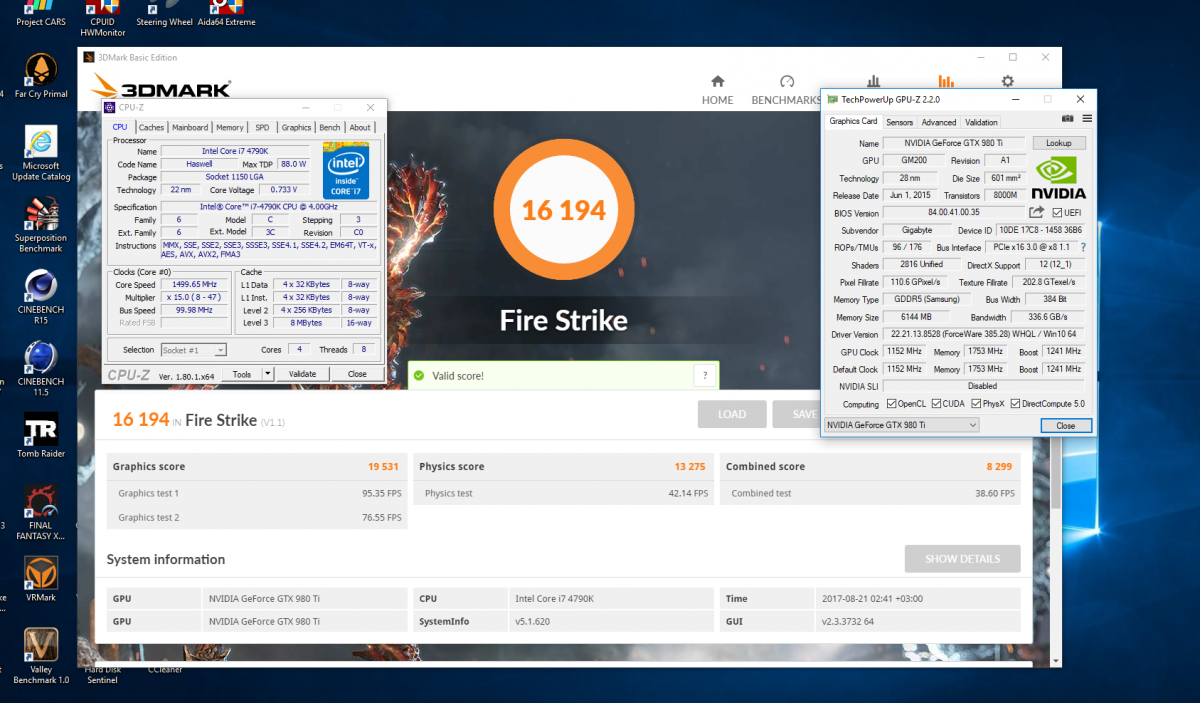
Task: Toggle the OpenCL checkbox in GPU-Z
Action: [891, 404]
